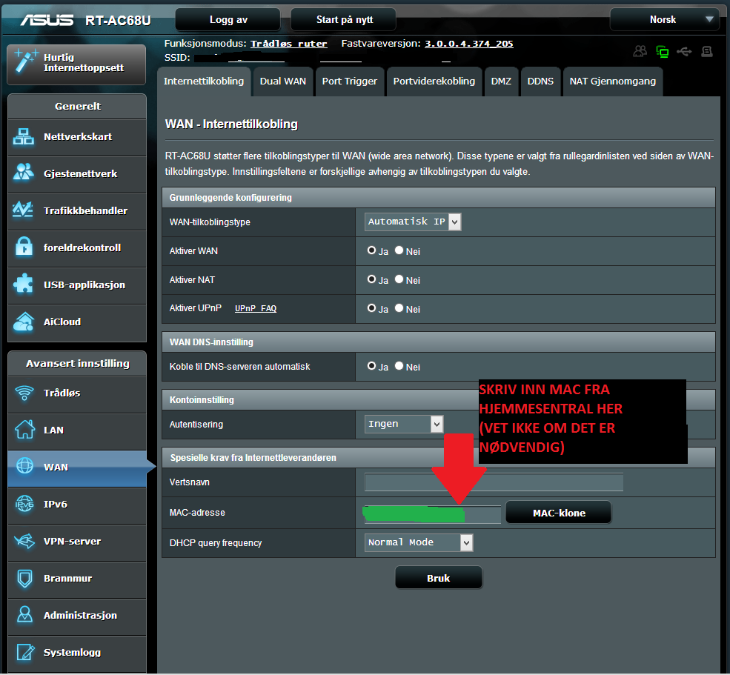Open Trafikkbehandler menu label
The image size is (730, 675).
[x=85, y=210]
